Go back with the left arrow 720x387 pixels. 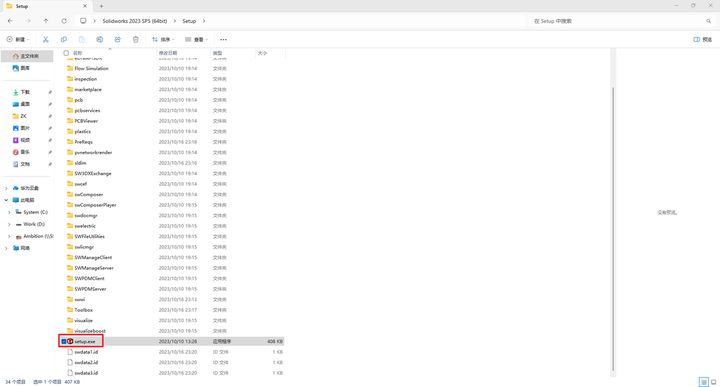[10, 21]
